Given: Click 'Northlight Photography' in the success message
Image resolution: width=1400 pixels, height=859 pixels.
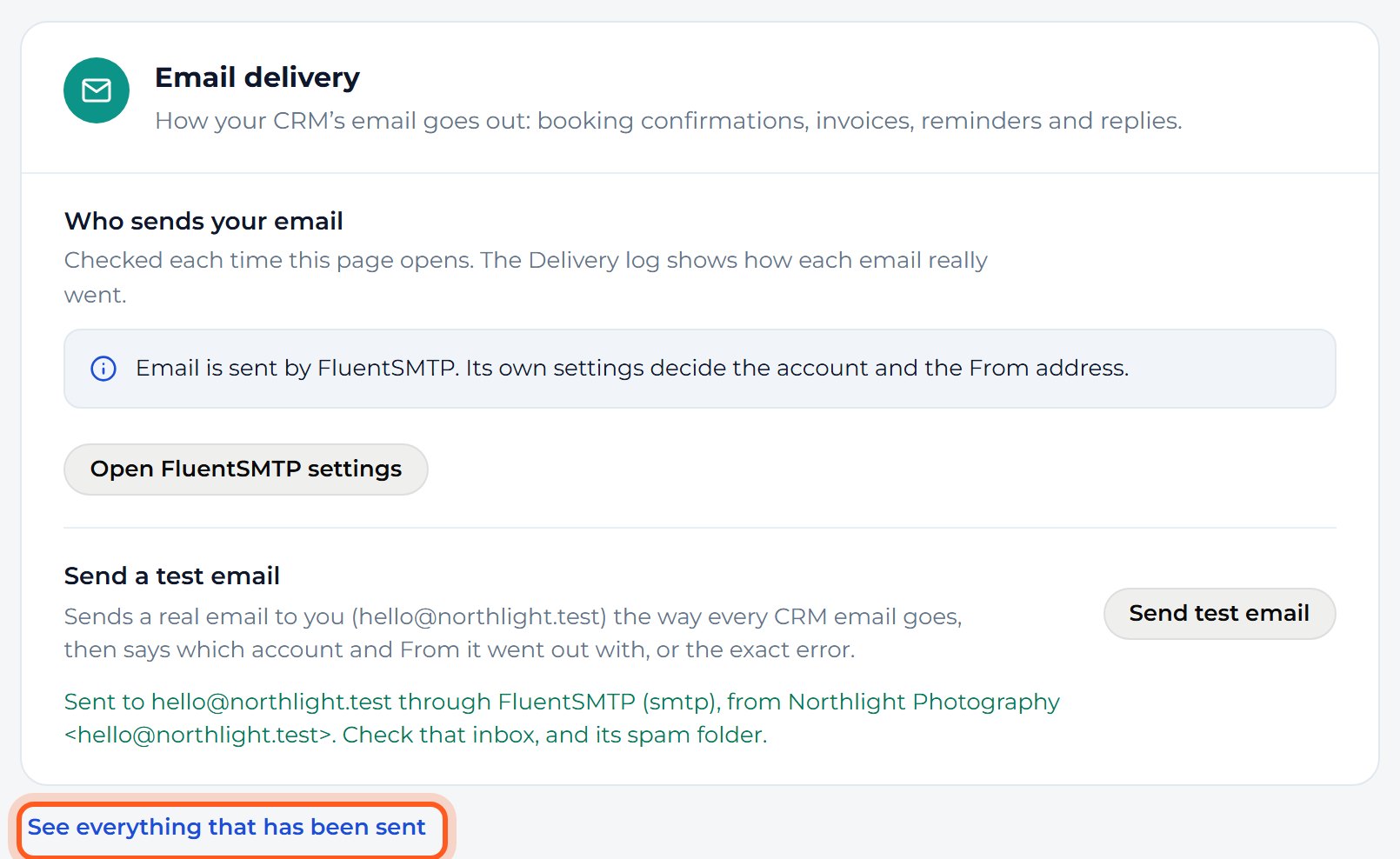Looking at the screenshot, I should (x=923, y=702).
